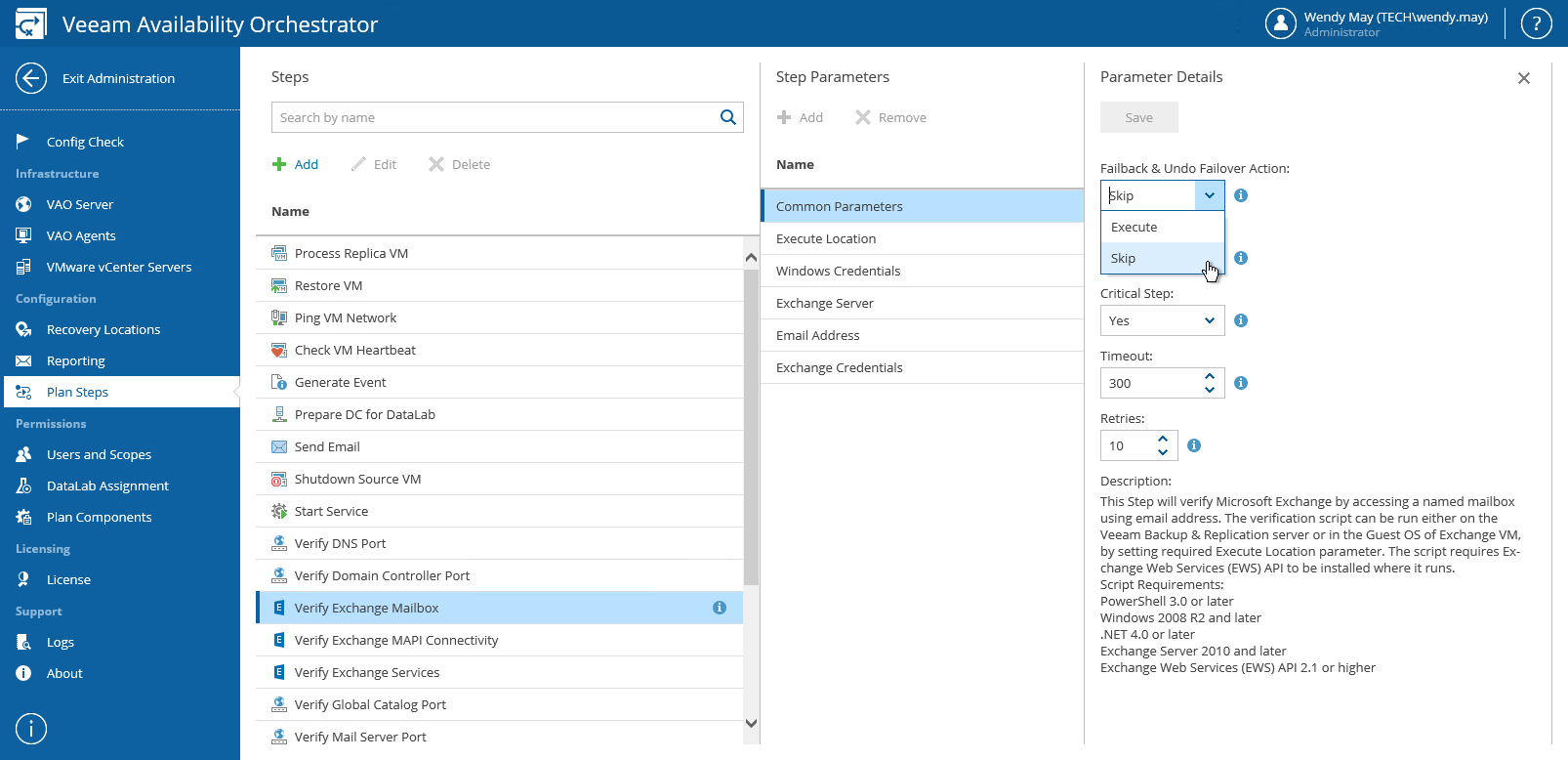Select Verify Mail Server Port step
The width and height of the screenshot is (1568, 760).
click(499, 737)
